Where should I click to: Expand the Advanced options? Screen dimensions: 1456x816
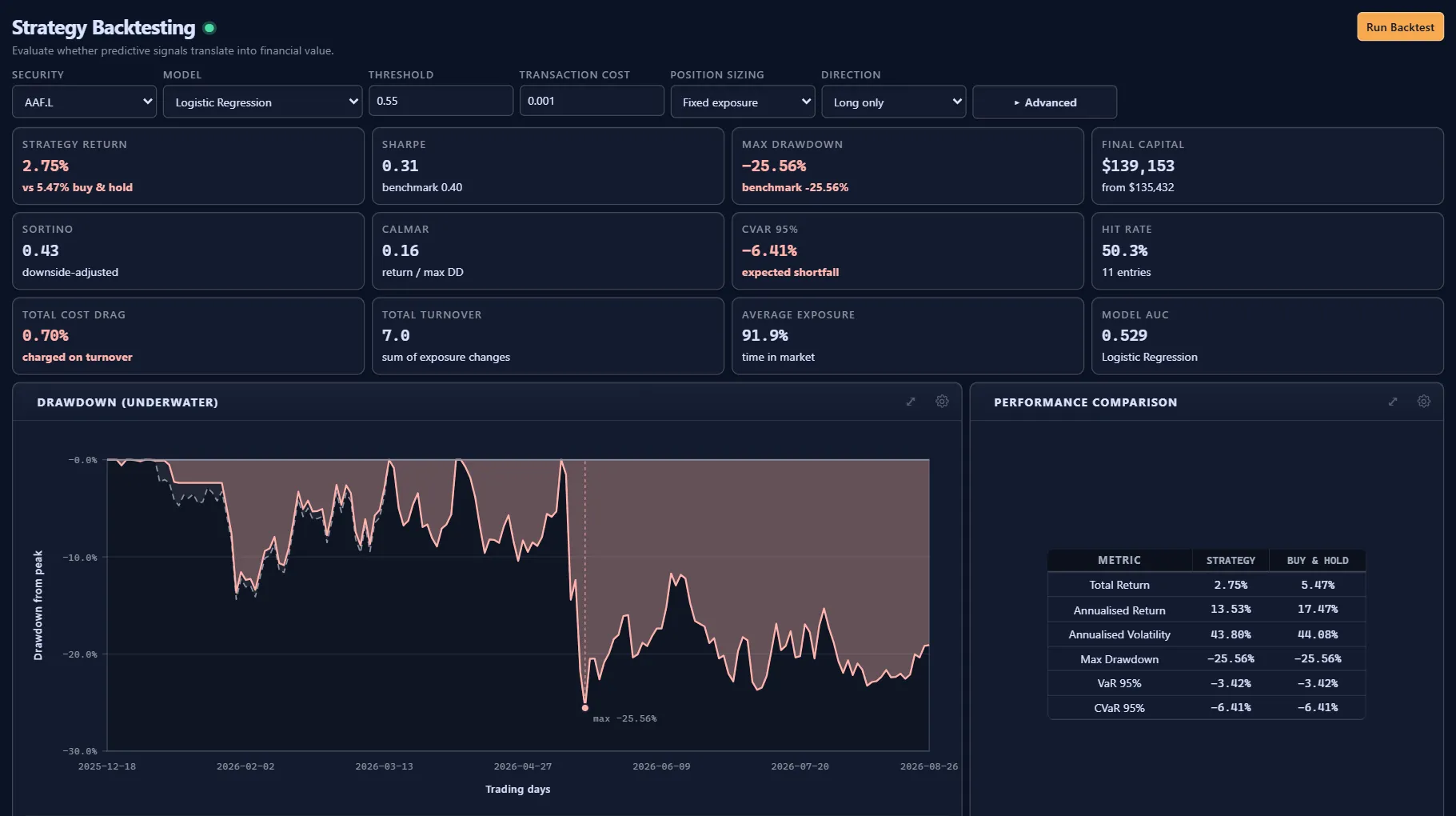click(1044, 102)
